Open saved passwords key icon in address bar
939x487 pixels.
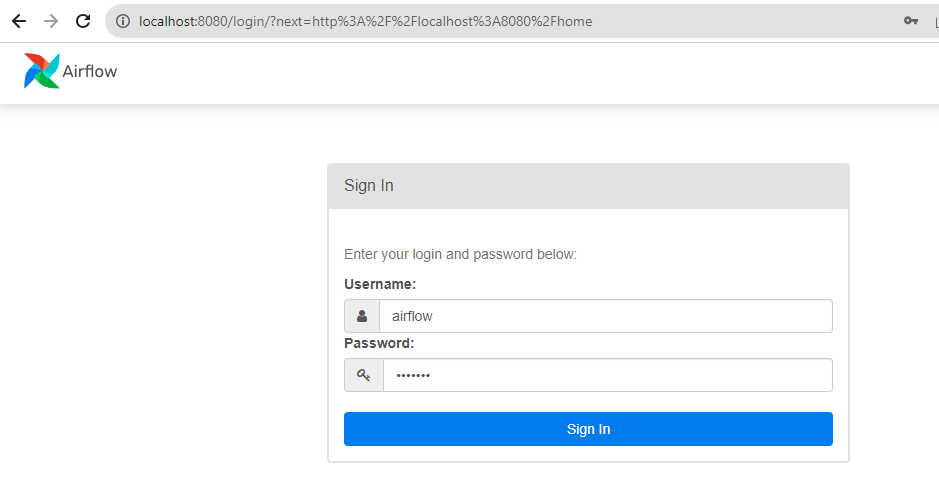tap(911, 21)
